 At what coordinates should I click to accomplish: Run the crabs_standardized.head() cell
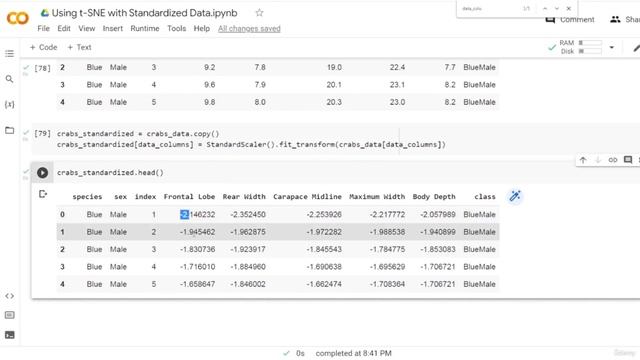pos(42,173)
